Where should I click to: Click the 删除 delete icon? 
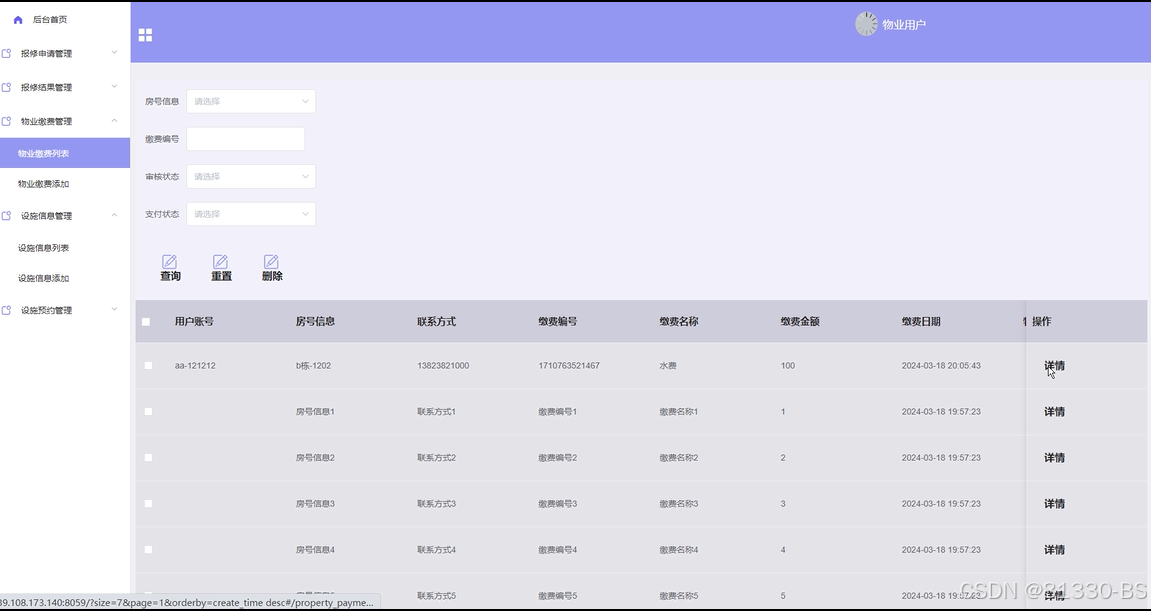[271, 261]
